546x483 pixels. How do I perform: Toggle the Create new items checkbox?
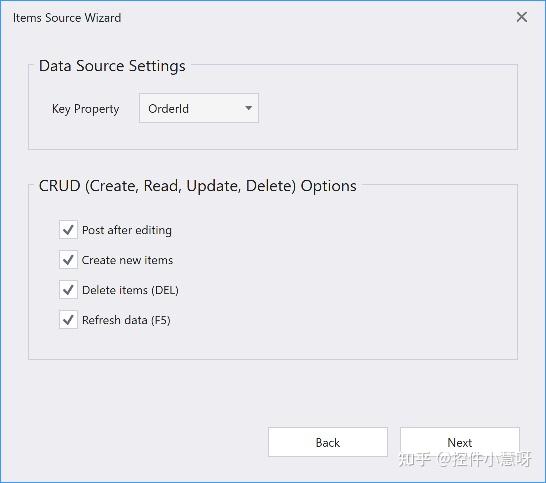[68, 260]
